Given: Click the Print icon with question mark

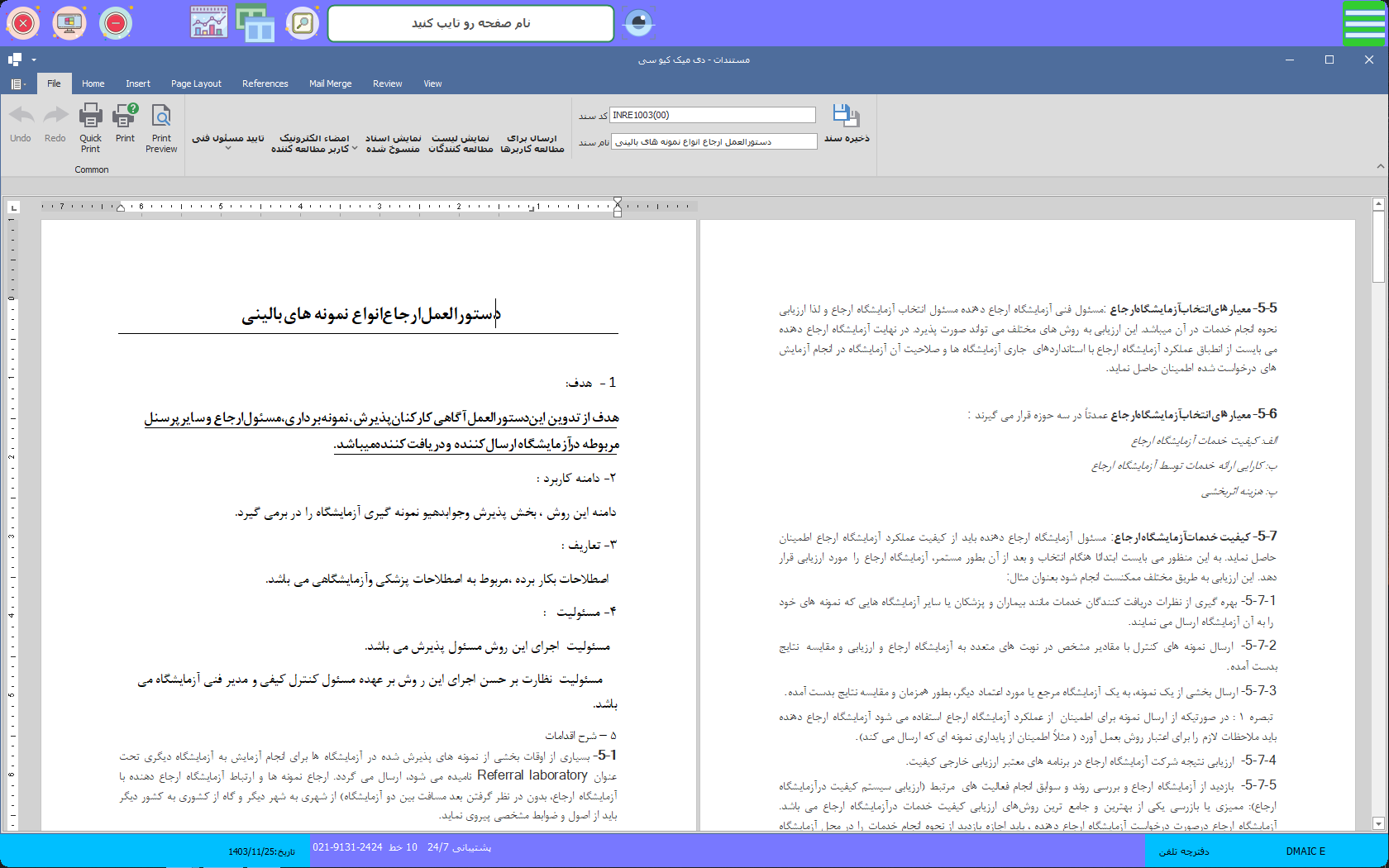Looking at the screenshot, I should [125, 117].
